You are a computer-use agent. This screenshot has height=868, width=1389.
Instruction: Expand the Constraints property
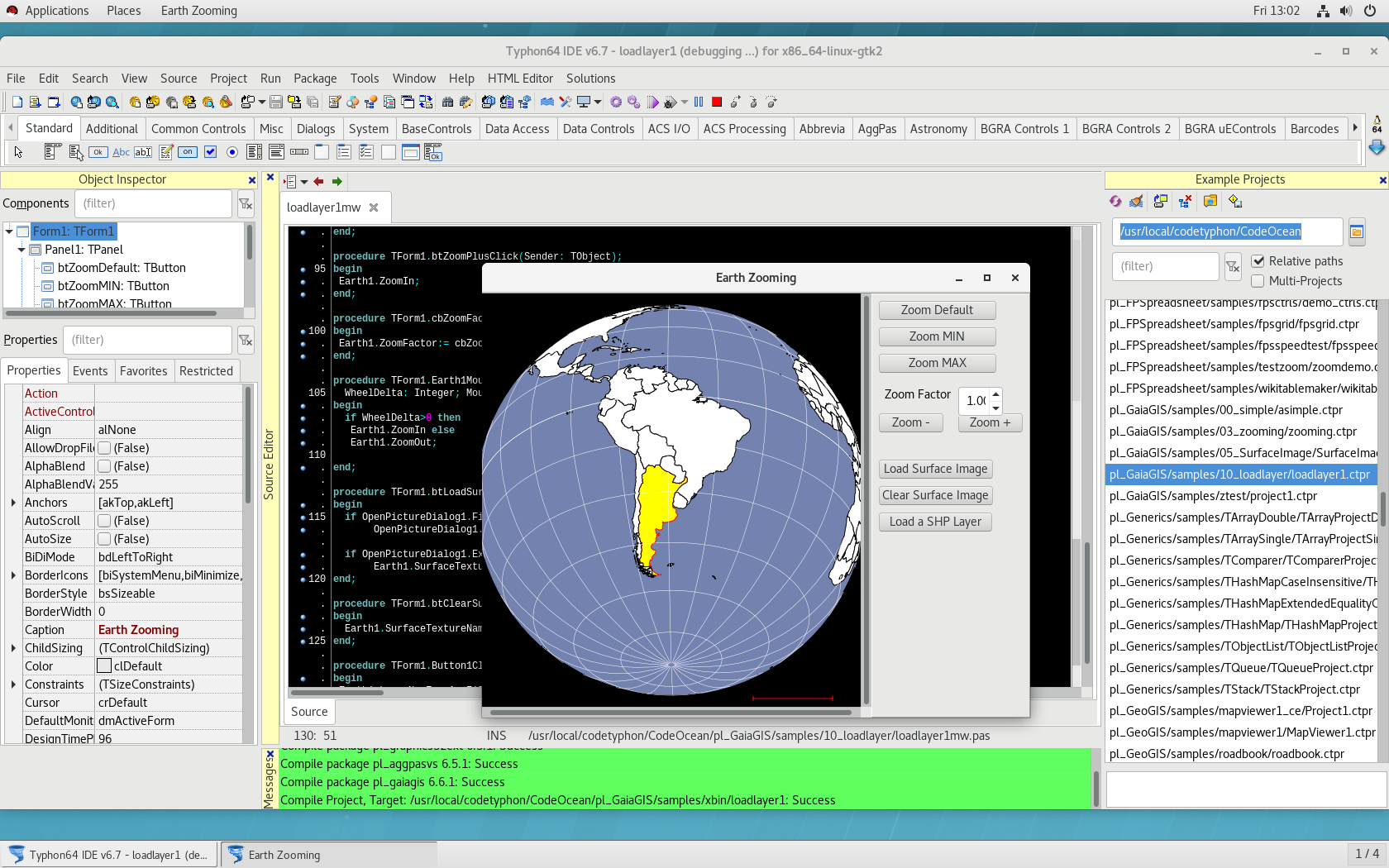click(13, 684)
